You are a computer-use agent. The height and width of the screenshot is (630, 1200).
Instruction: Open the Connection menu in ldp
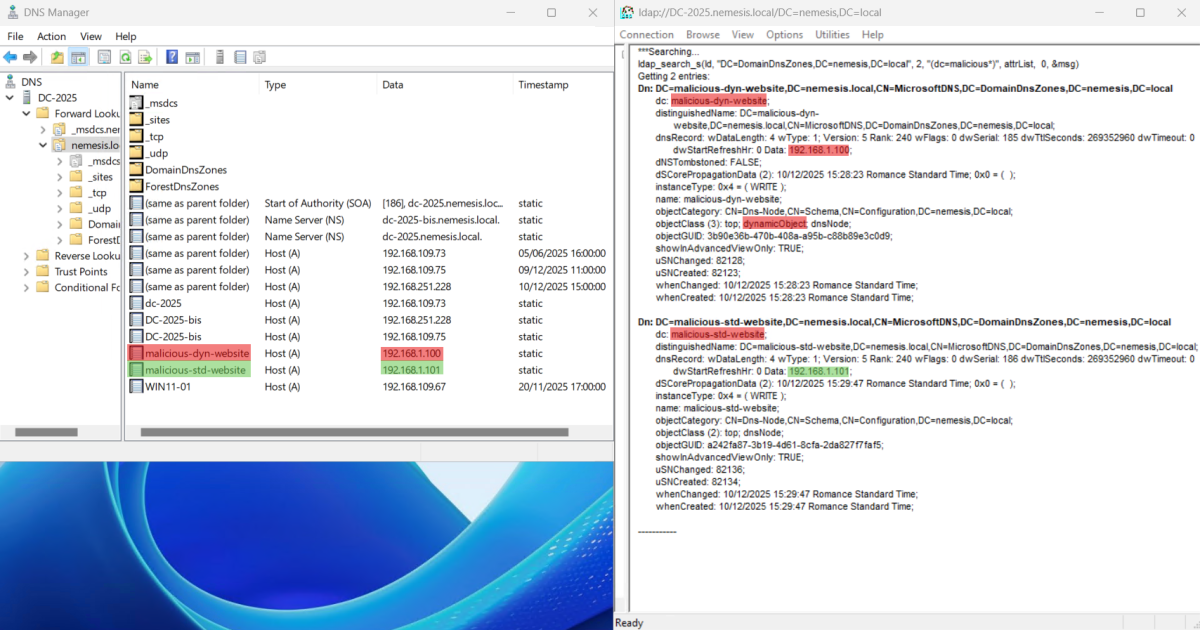click(x=646, y=34)
